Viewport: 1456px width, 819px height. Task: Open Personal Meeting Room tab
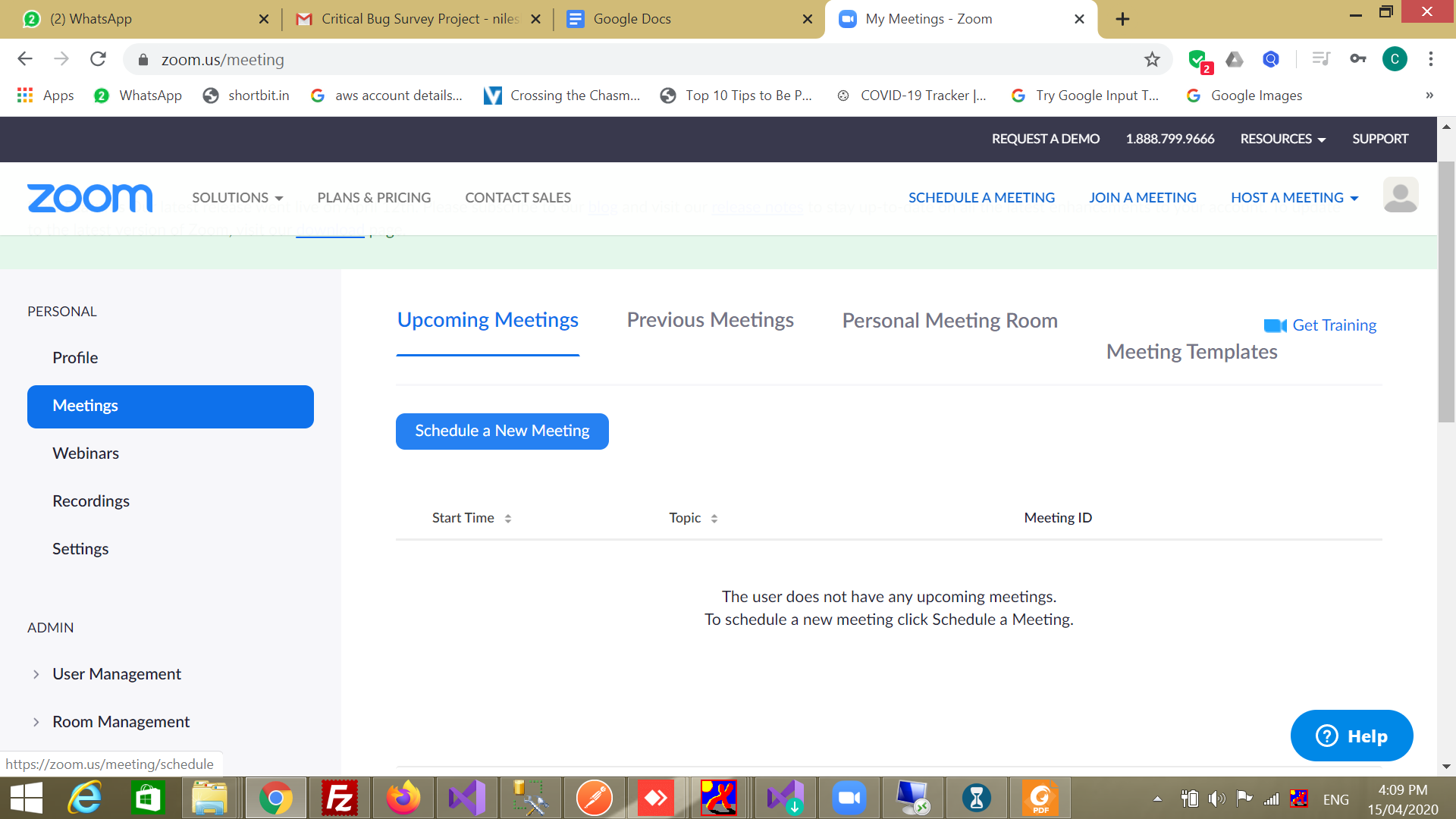(x=949, y=321)
